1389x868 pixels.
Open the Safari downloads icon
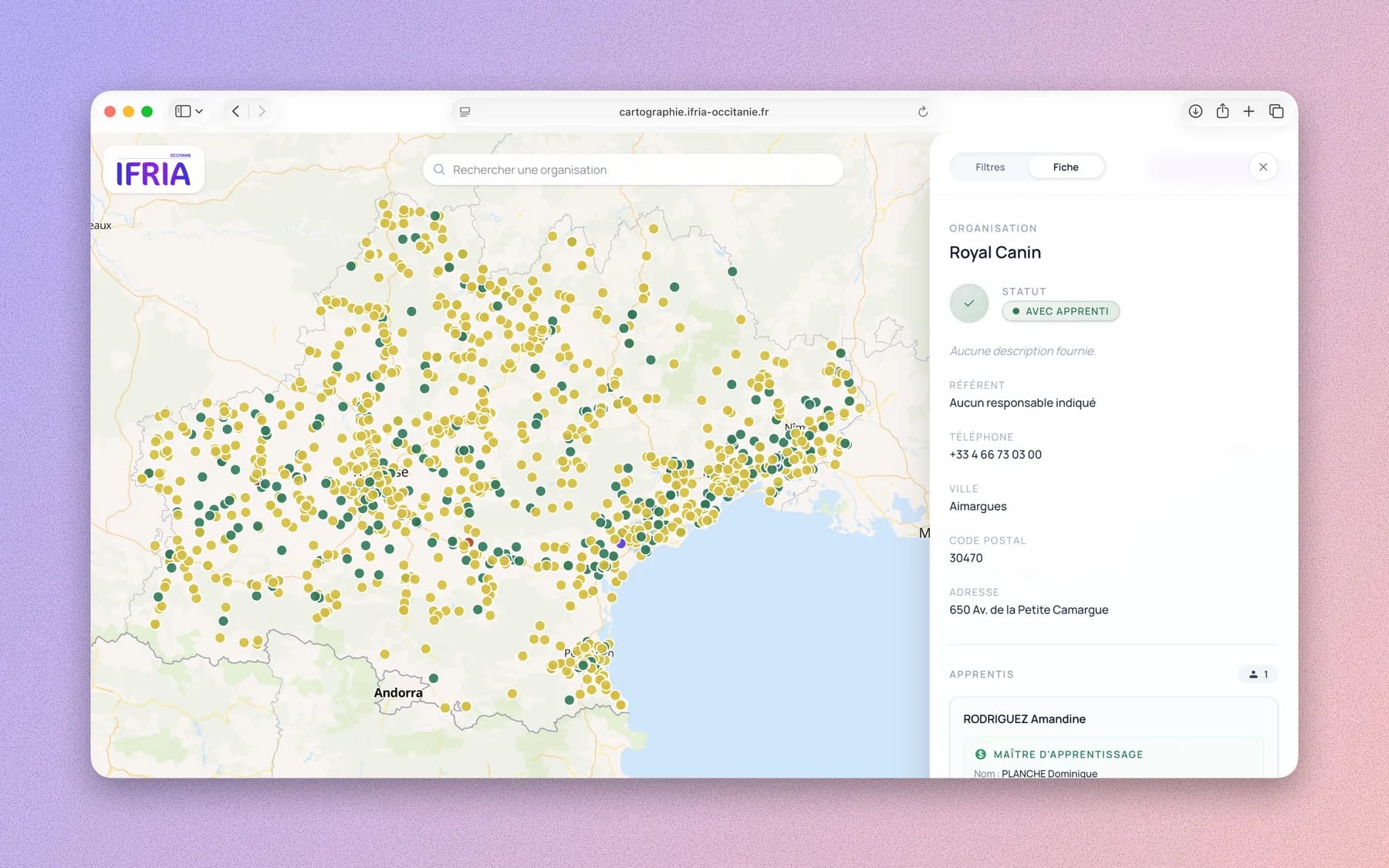(1195, 111)
